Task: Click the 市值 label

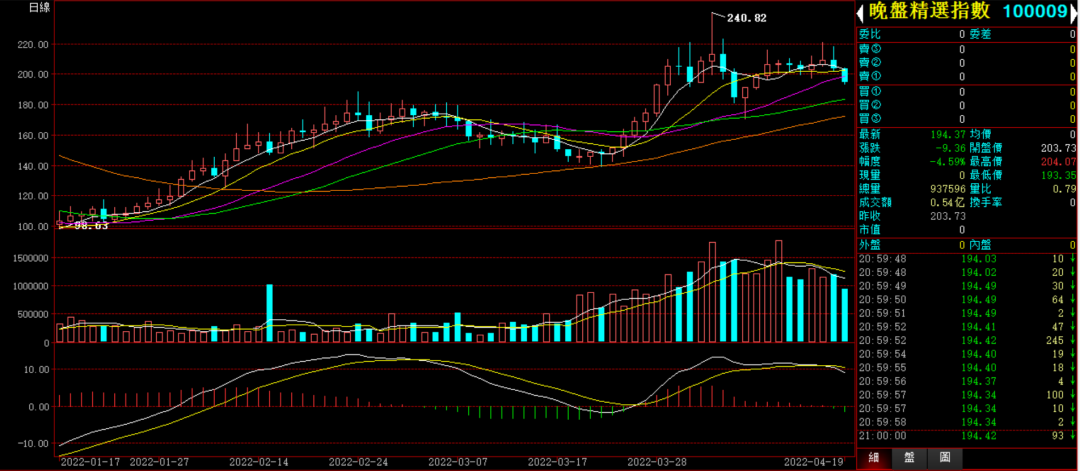Action: pos(869,230)
